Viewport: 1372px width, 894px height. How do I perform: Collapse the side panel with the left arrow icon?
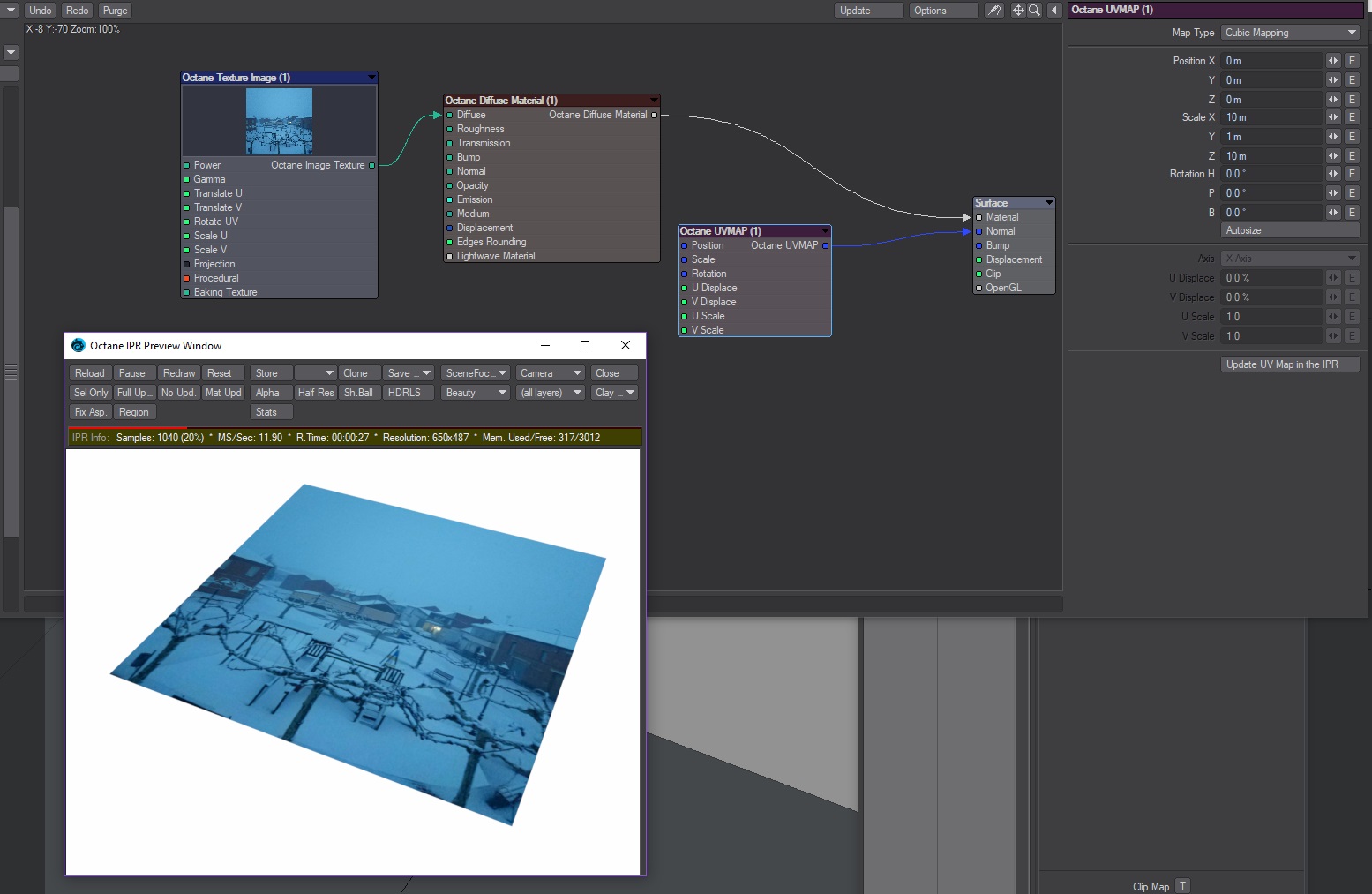pos(1054,11)
